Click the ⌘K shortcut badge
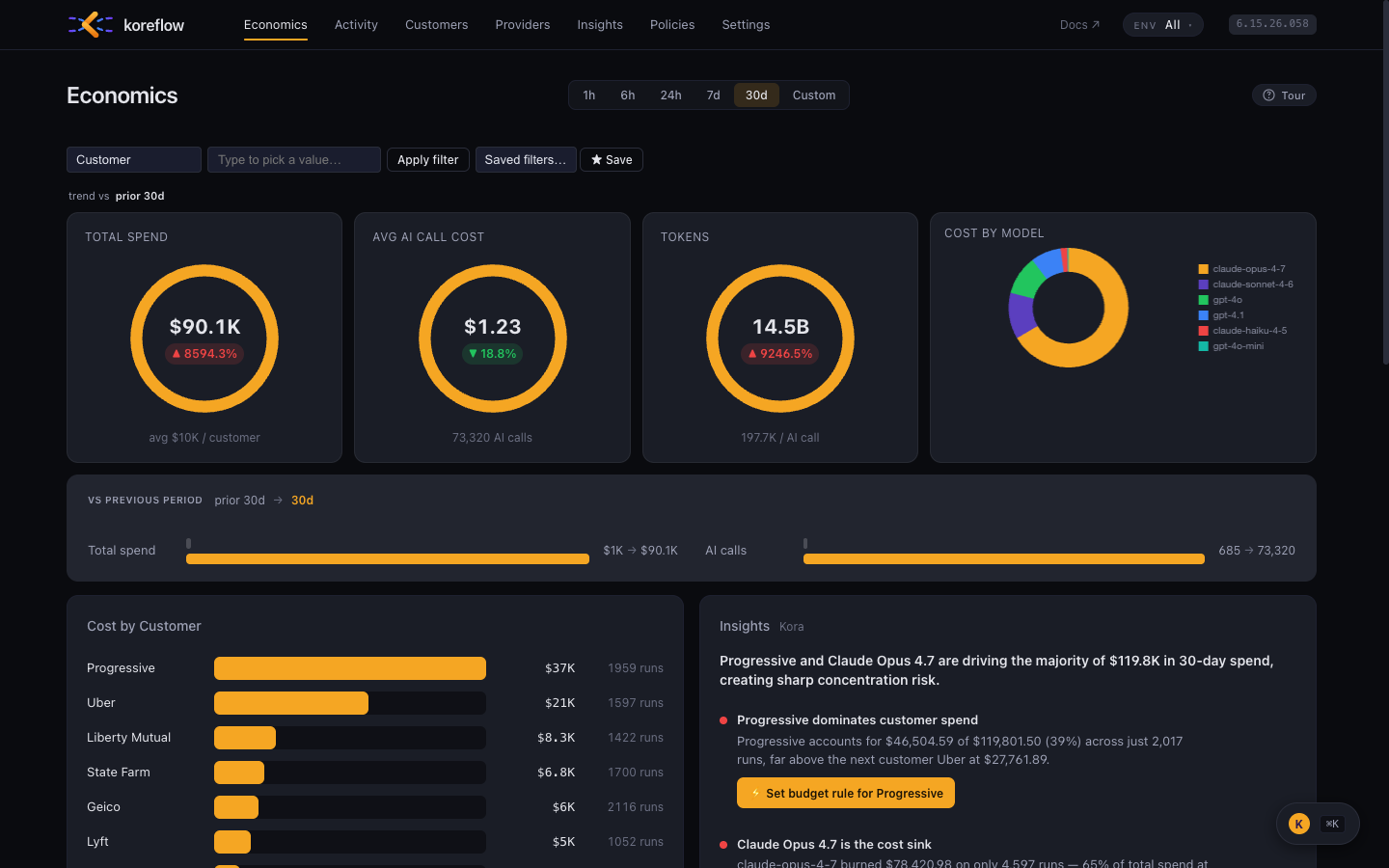 1332,824
